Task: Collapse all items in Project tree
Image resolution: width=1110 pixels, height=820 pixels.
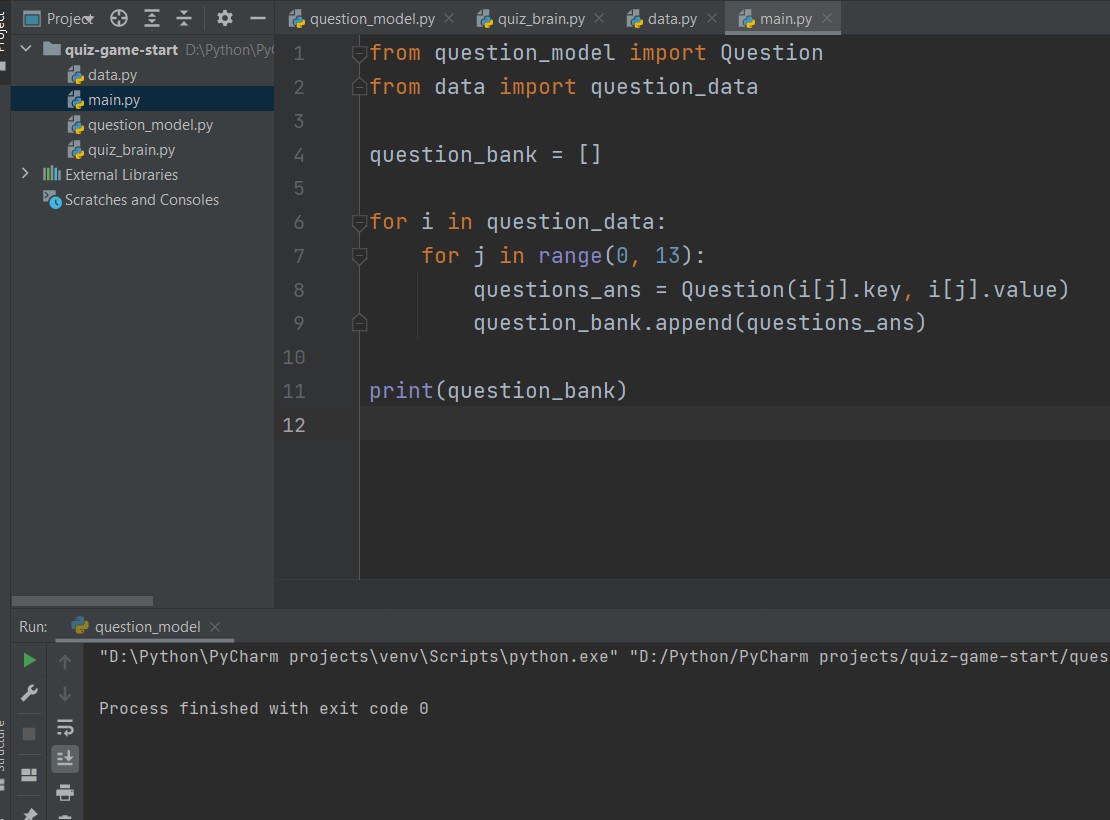Action: coord(184,18)
